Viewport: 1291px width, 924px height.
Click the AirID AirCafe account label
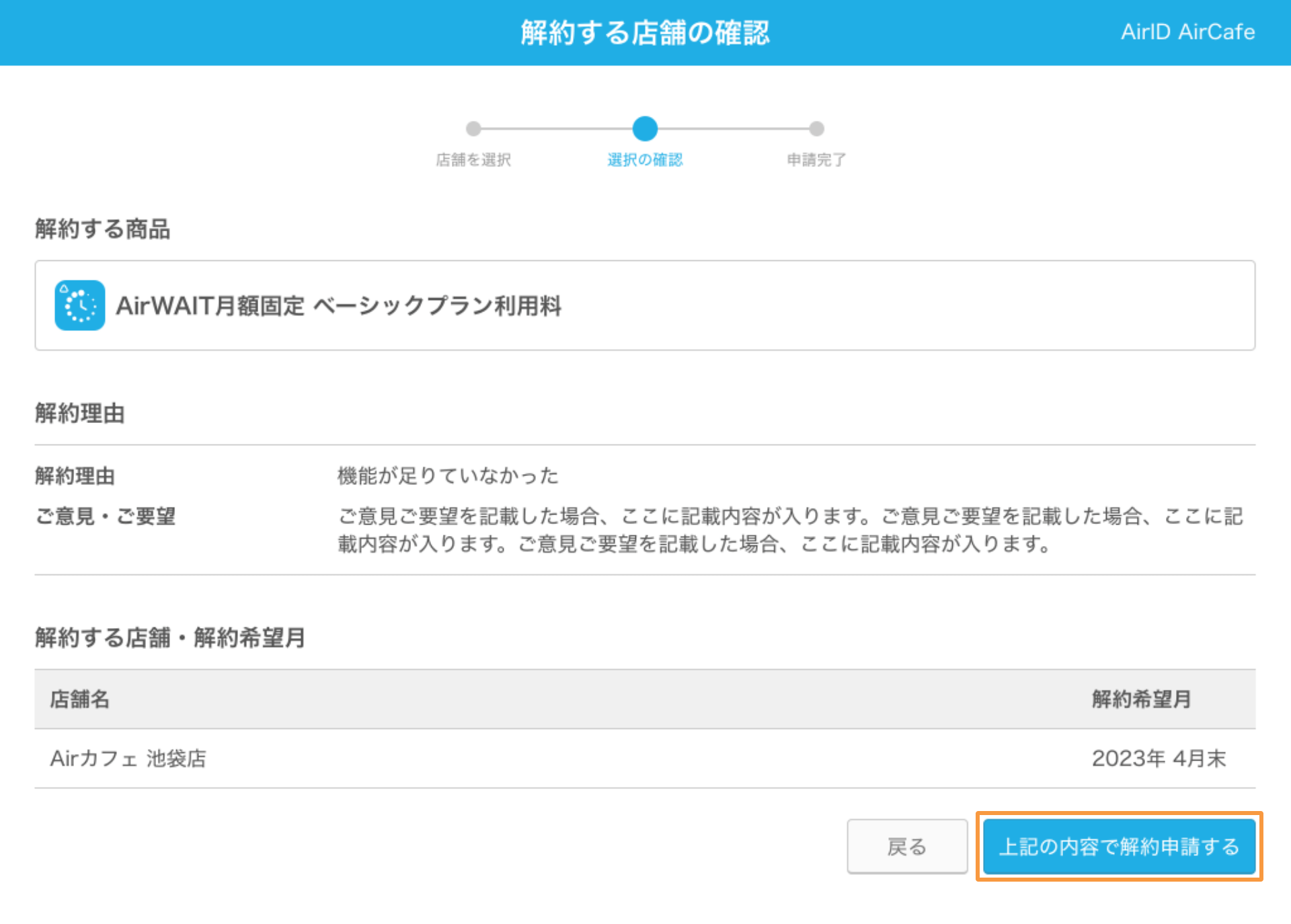[x=1187, y=32]
